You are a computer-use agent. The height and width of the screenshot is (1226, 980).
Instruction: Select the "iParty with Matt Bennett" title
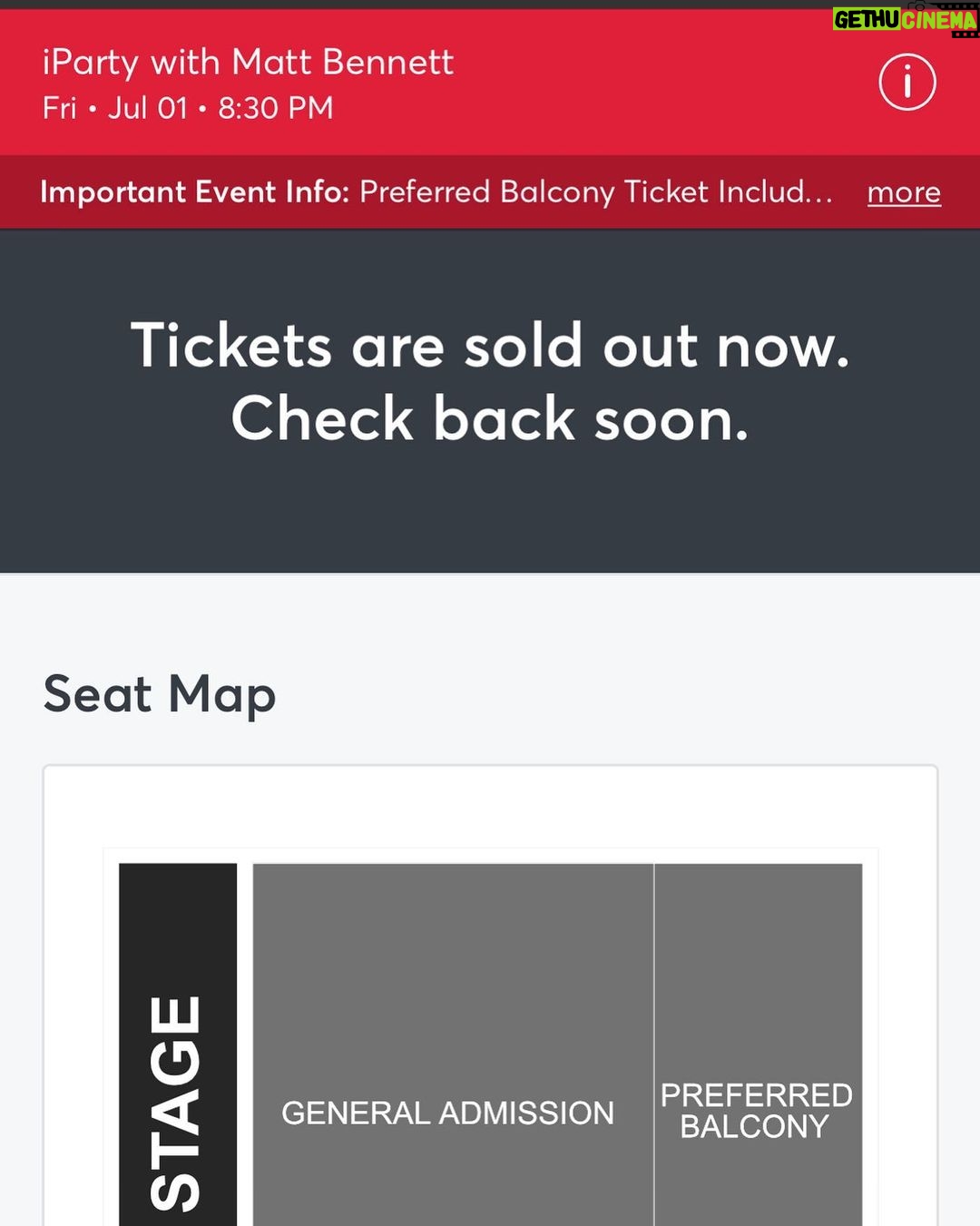(248, 63)
